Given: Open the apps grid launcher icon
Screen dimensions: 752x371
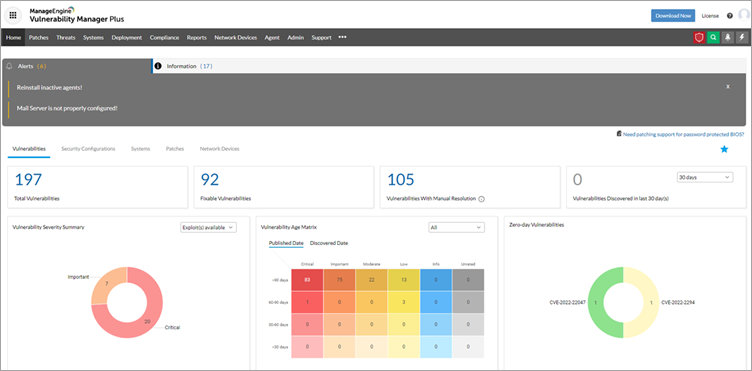Looking at the screenshot, I should coord(13,15).
